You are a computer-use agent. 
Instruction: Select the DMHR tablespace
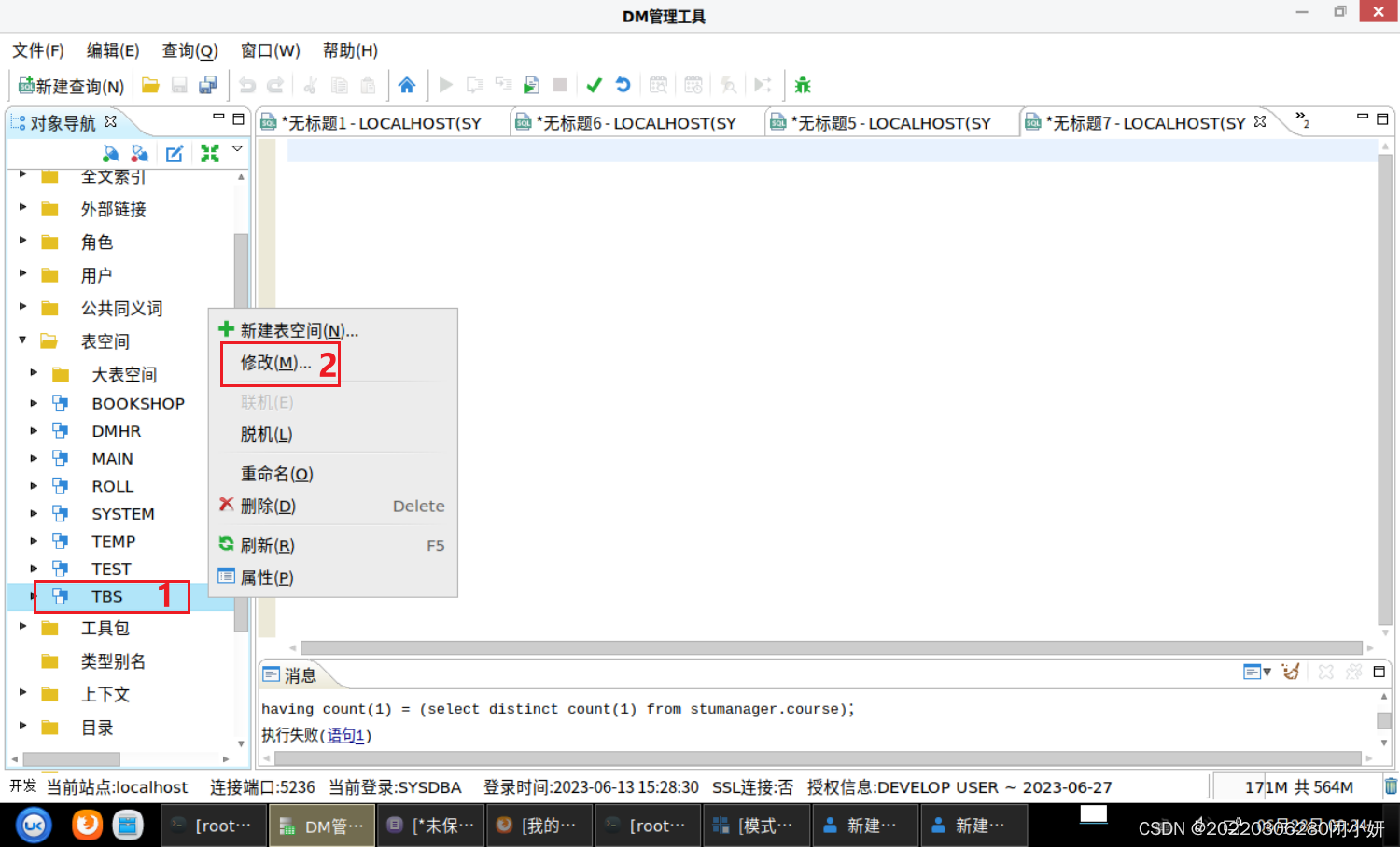point(116,431)
